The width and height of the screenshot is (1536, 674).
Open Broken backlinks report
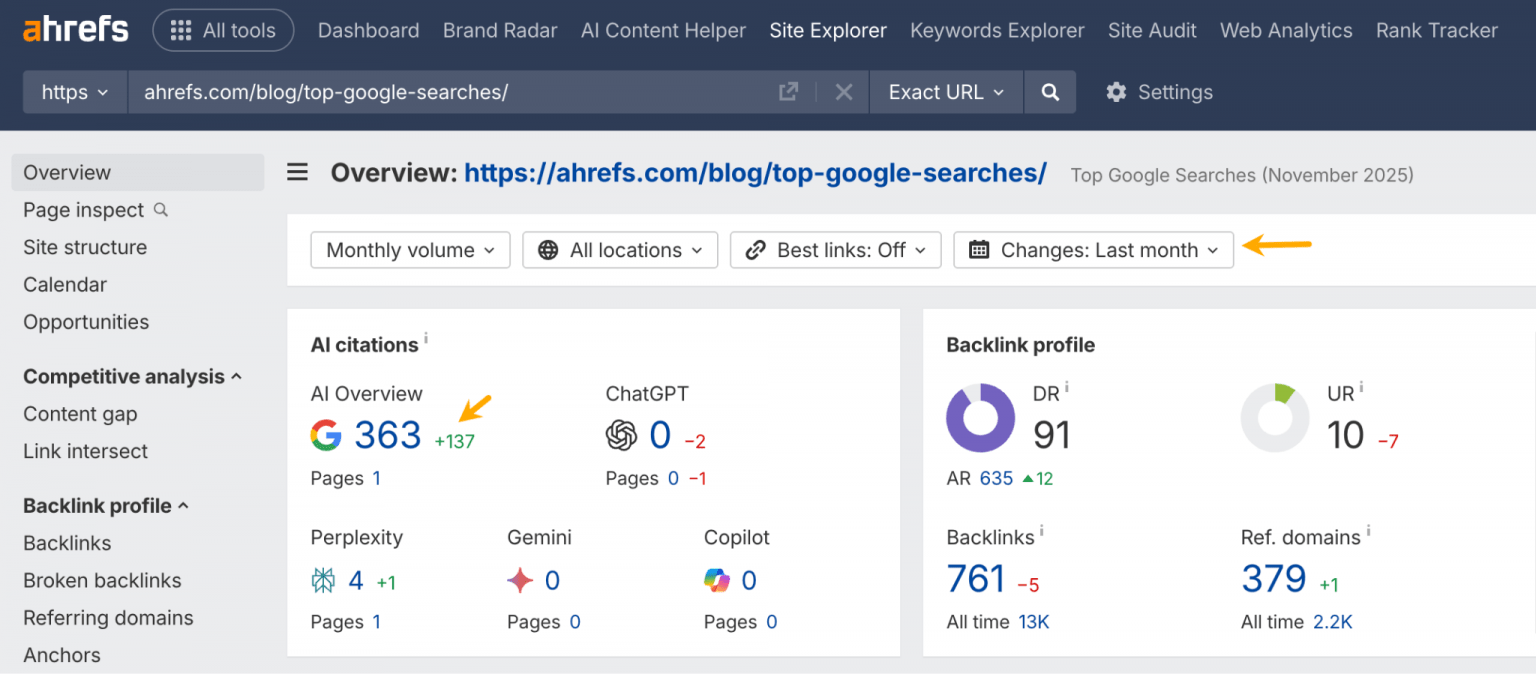102,580
